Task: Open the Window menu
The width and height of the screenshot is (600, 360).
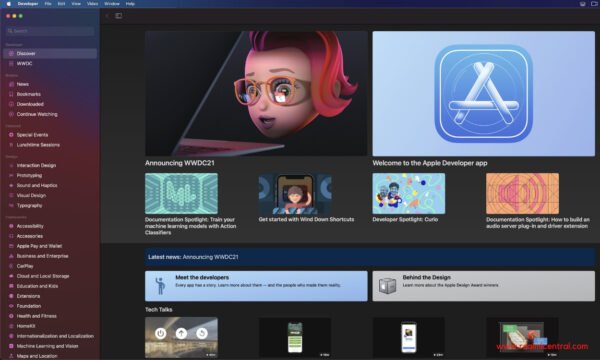Action: click(112, 4)
